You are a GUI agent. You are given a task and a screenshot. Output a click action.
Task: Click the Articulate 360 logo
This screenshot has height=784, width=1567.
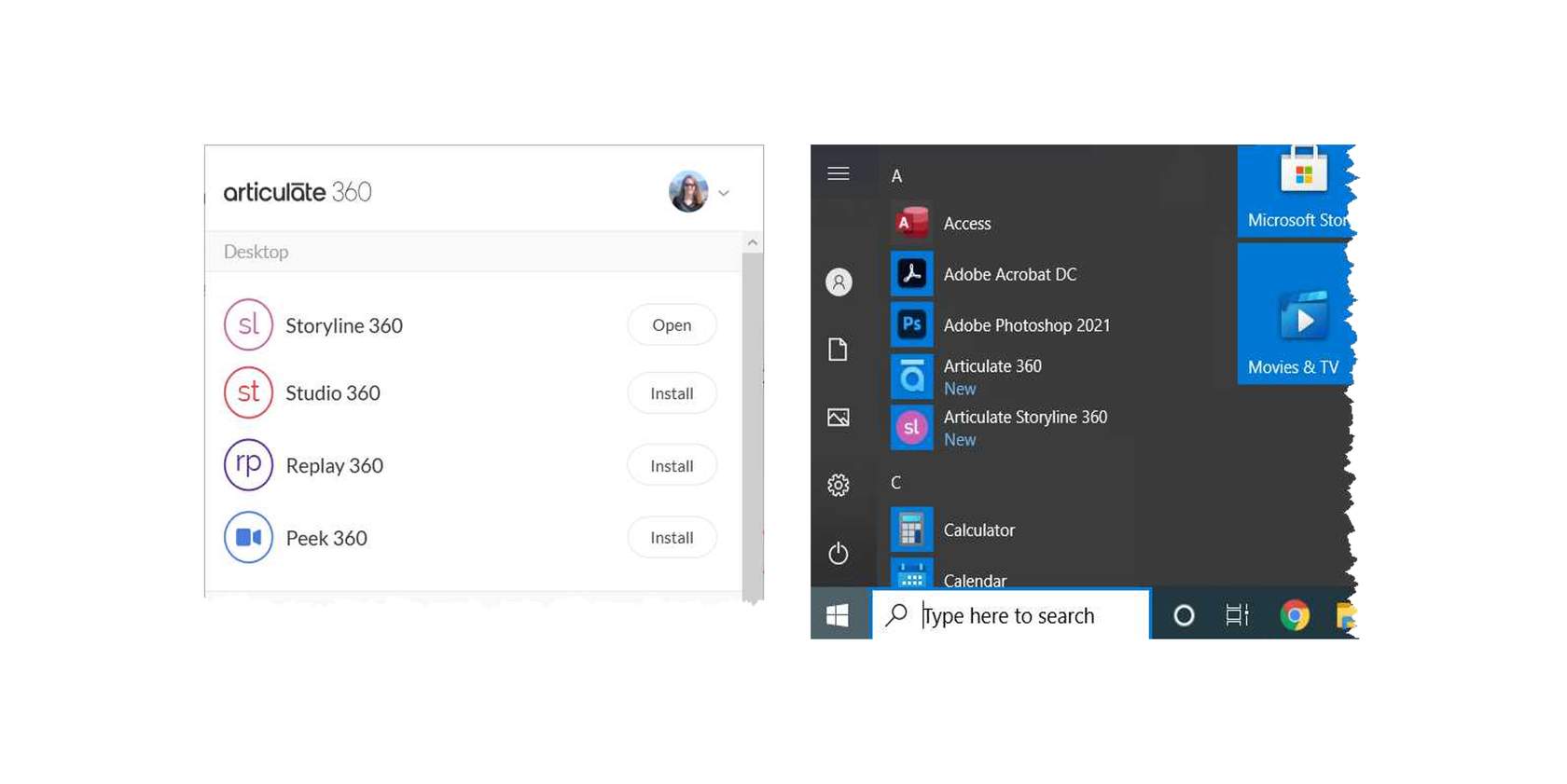tap(298, 192)
